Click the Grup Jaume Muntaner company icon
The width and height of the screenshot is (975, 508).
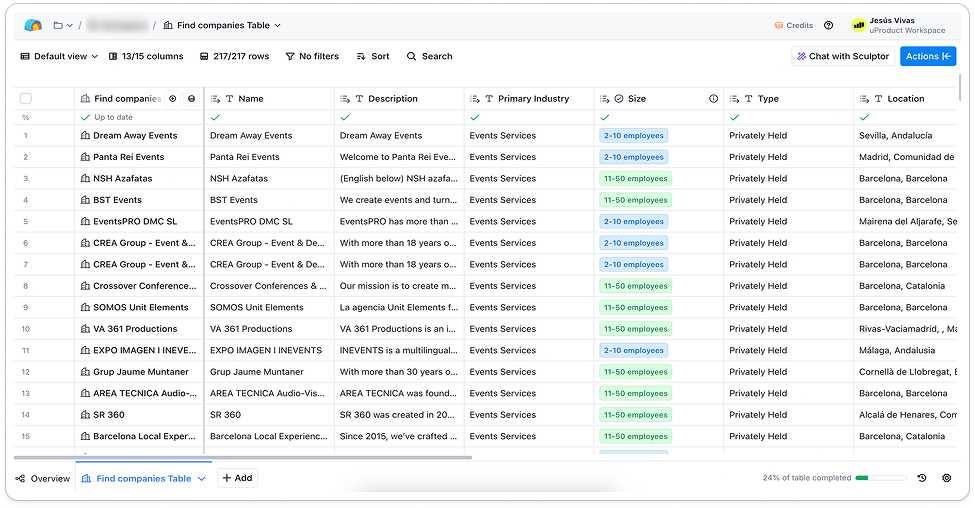85,372
